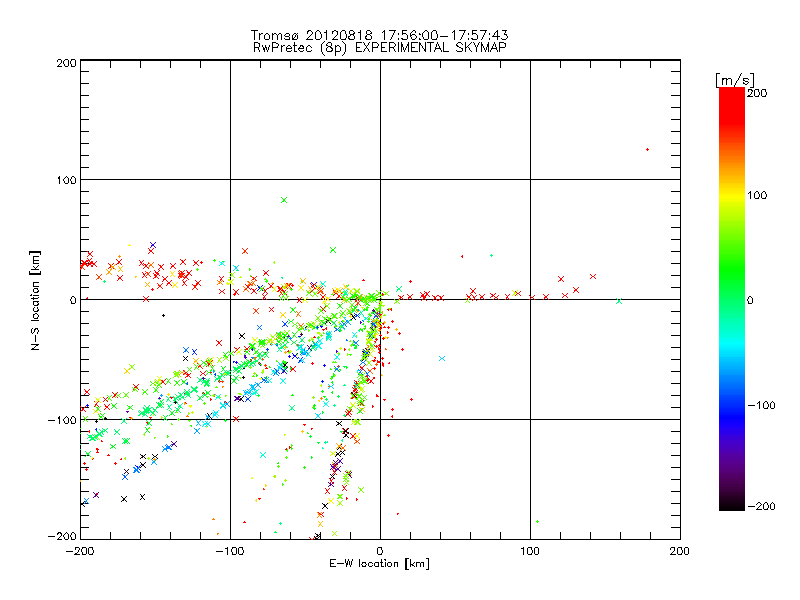
Task: Click the subtitle 'RwPretec (8p) EXPERIMENTAL SKYMAP'
Action: pyautogui.click(x=379, y=47)
